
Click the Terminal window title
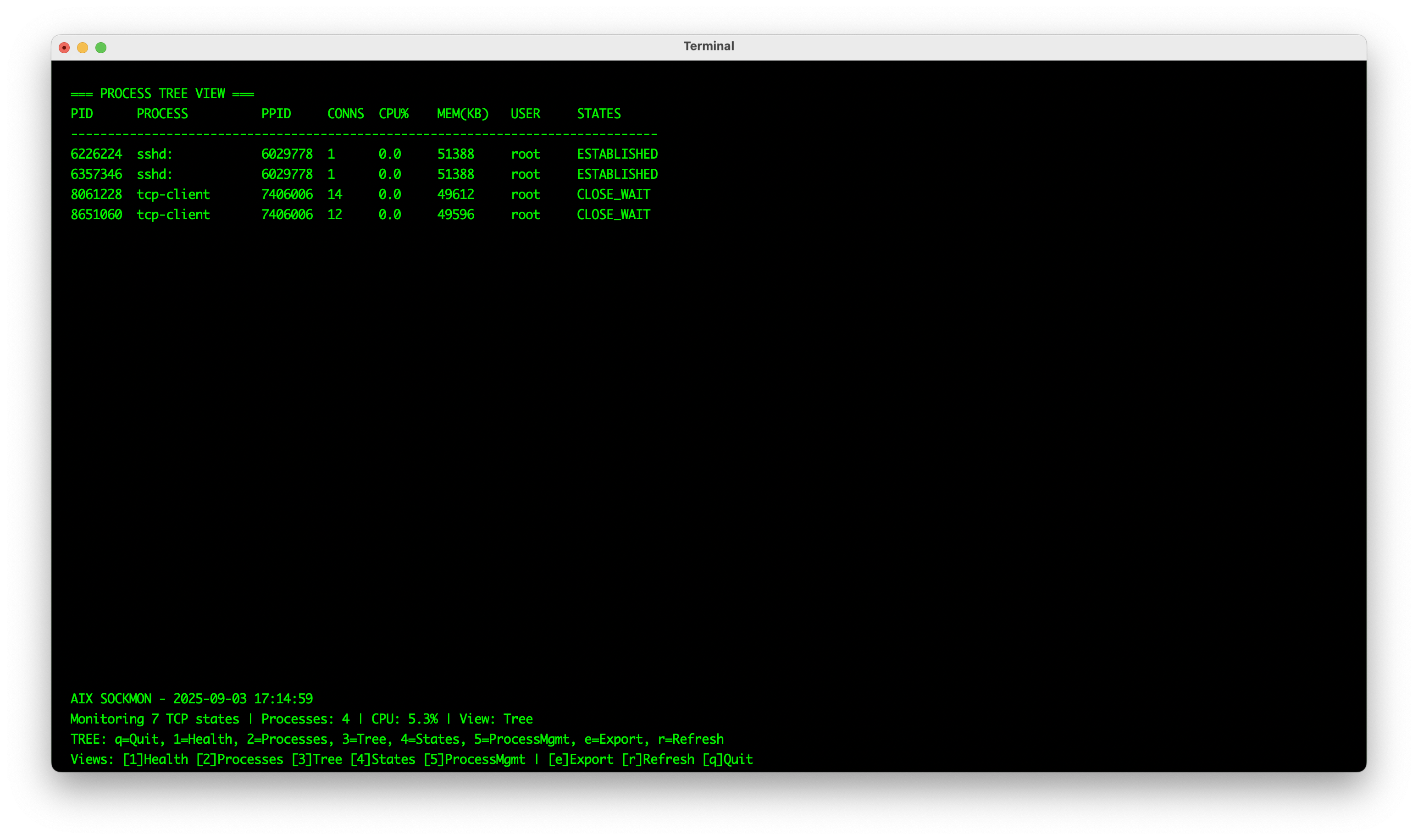coord(709,46)
